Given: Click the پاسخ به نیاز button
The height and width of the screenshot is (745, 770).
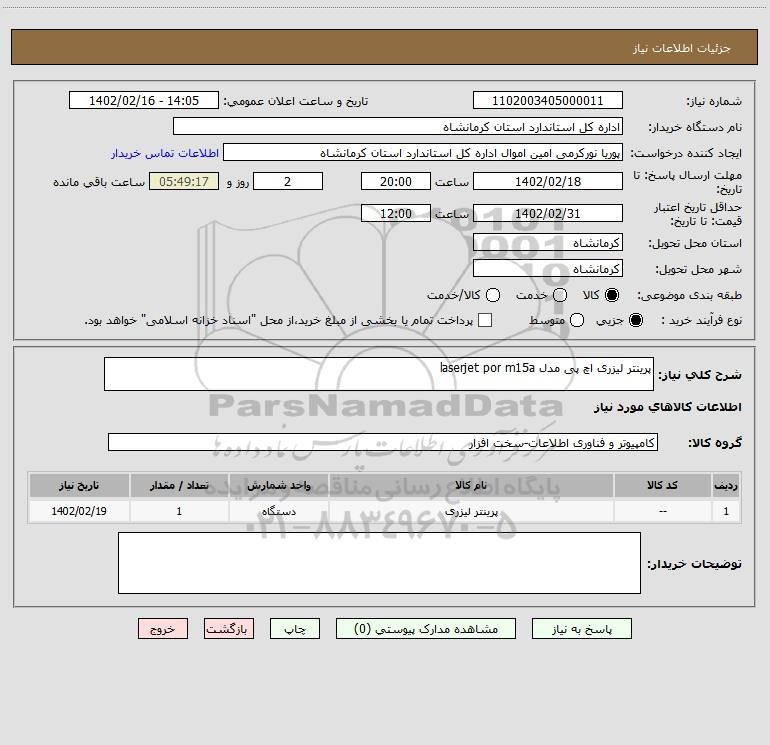Looking at the screenshot, I should coord(581,629).
